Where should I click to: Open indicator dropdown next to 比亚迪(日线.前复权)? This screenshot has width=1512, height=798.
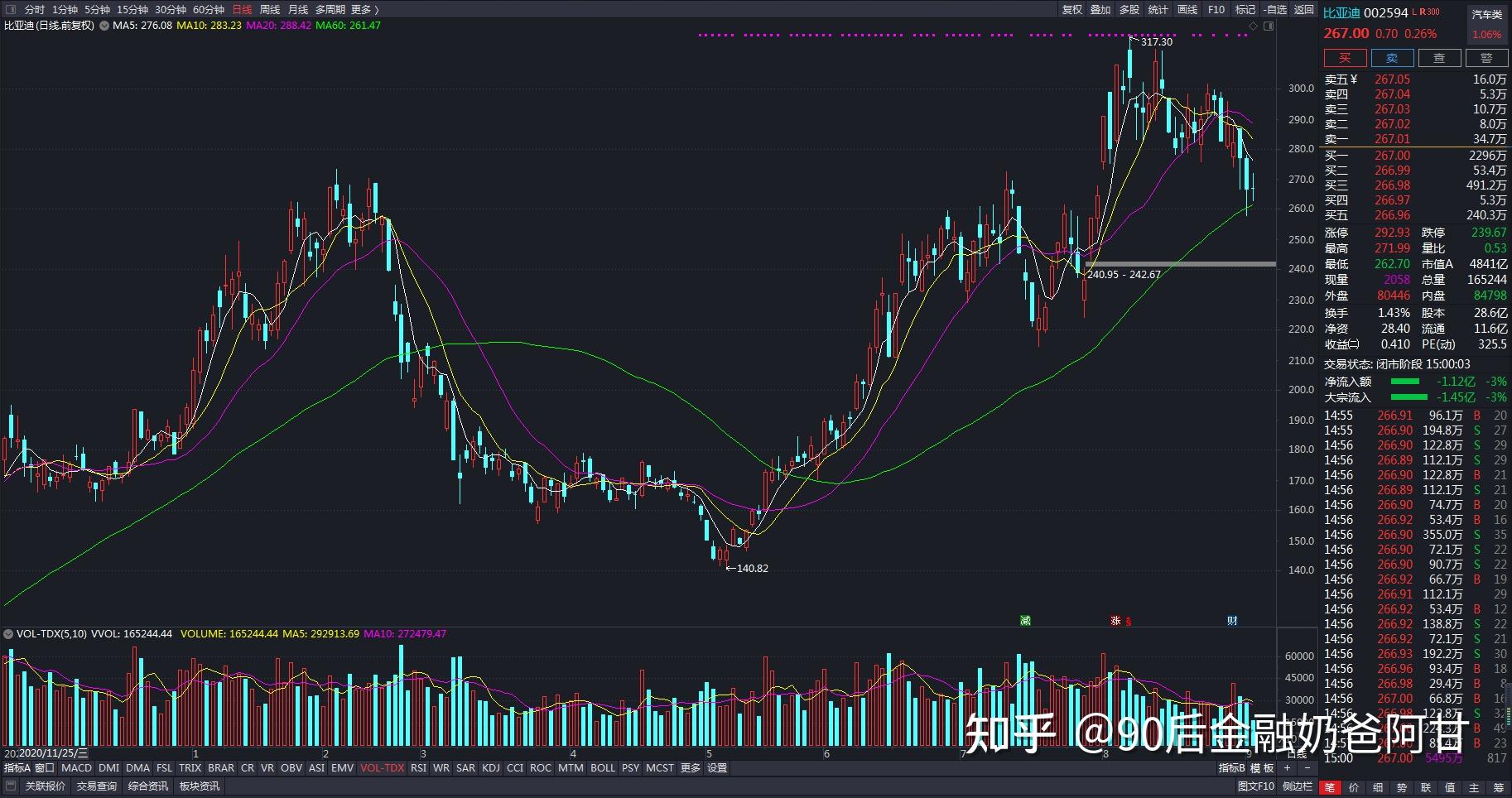click(x=104, y=26)
